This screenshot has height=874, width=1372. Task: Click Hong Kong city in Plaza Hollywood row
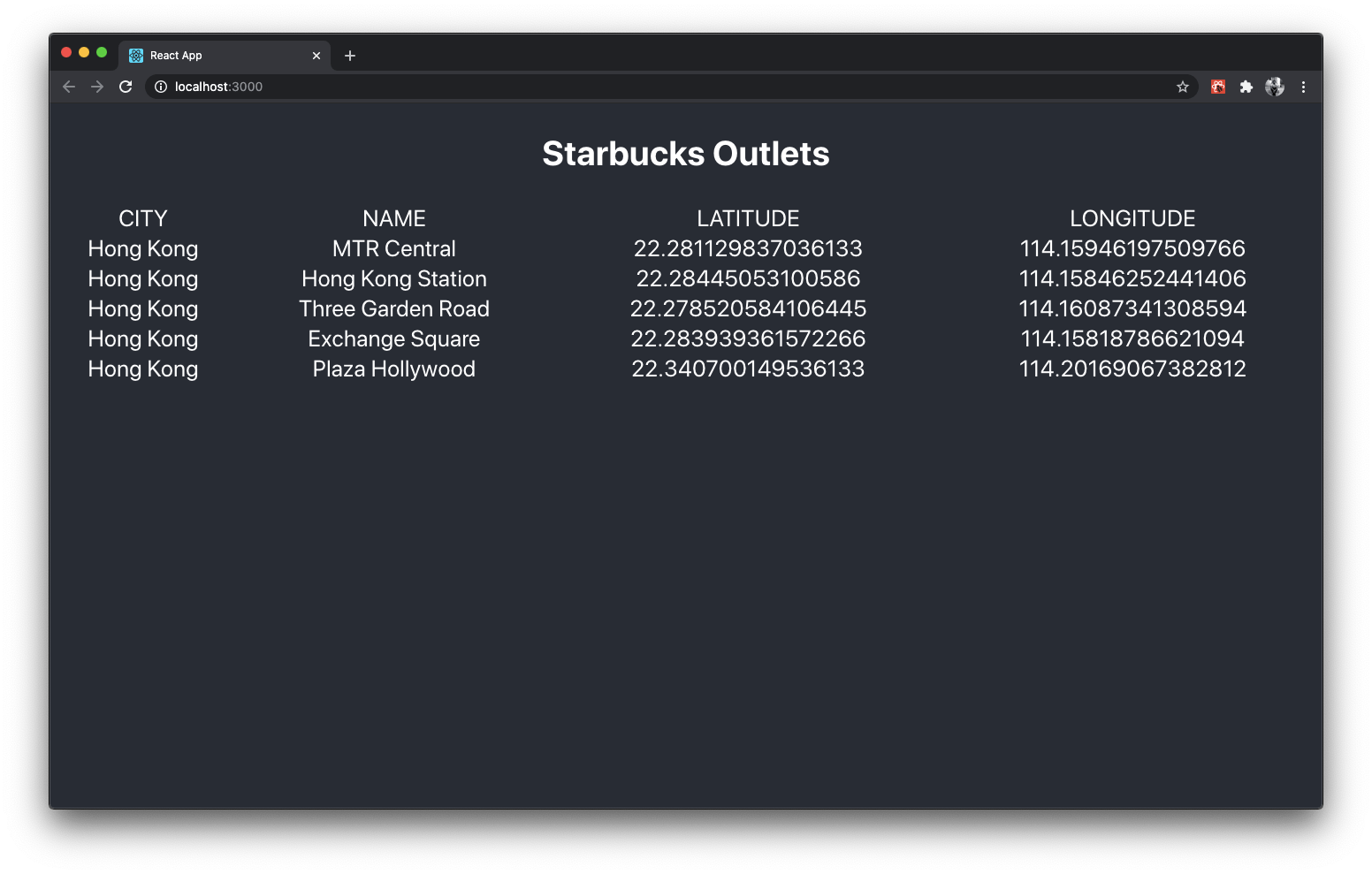click(143, 369)
